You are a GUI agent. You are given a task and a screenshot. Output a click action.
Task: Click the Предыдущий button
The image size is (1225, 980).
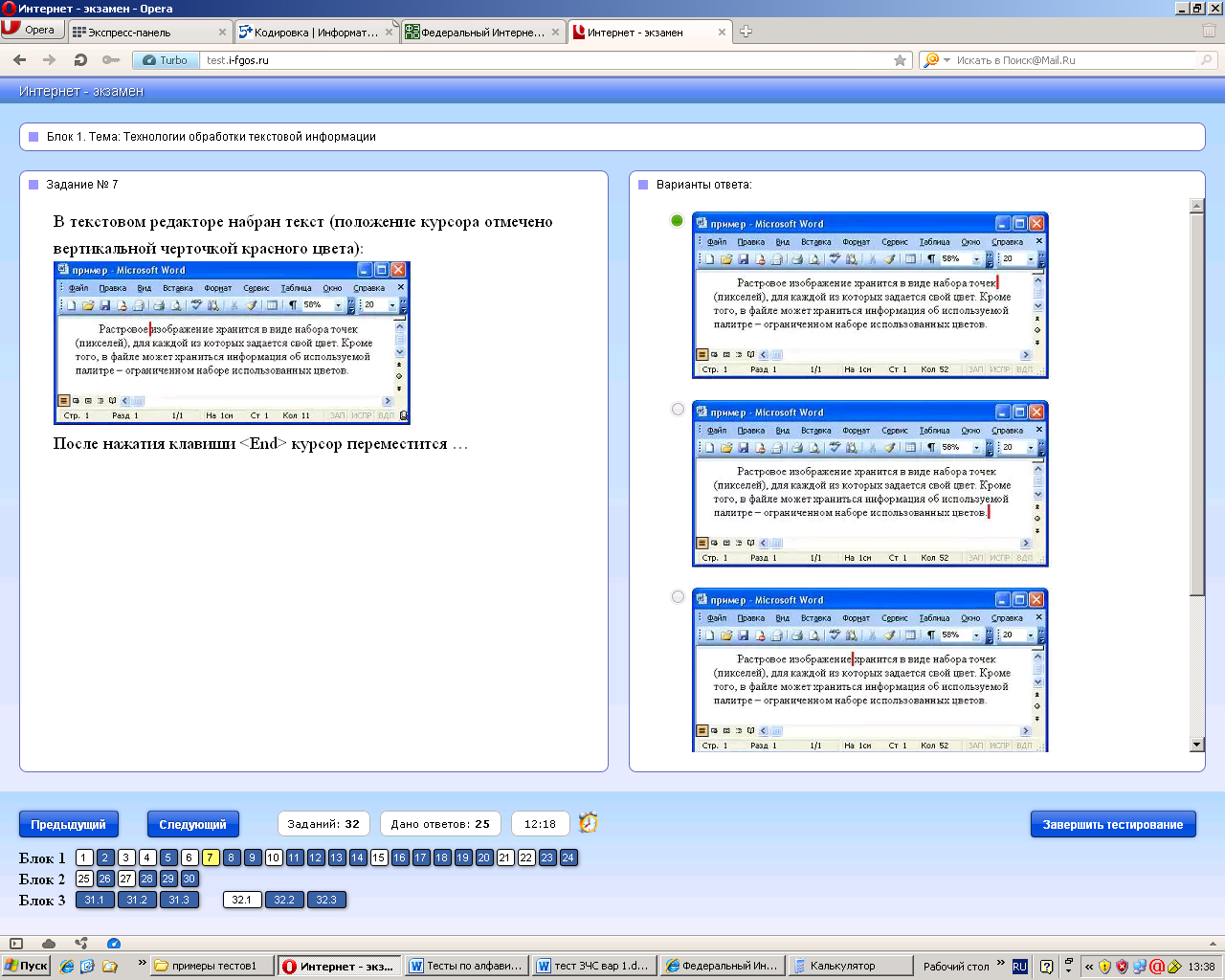point(68,824)
